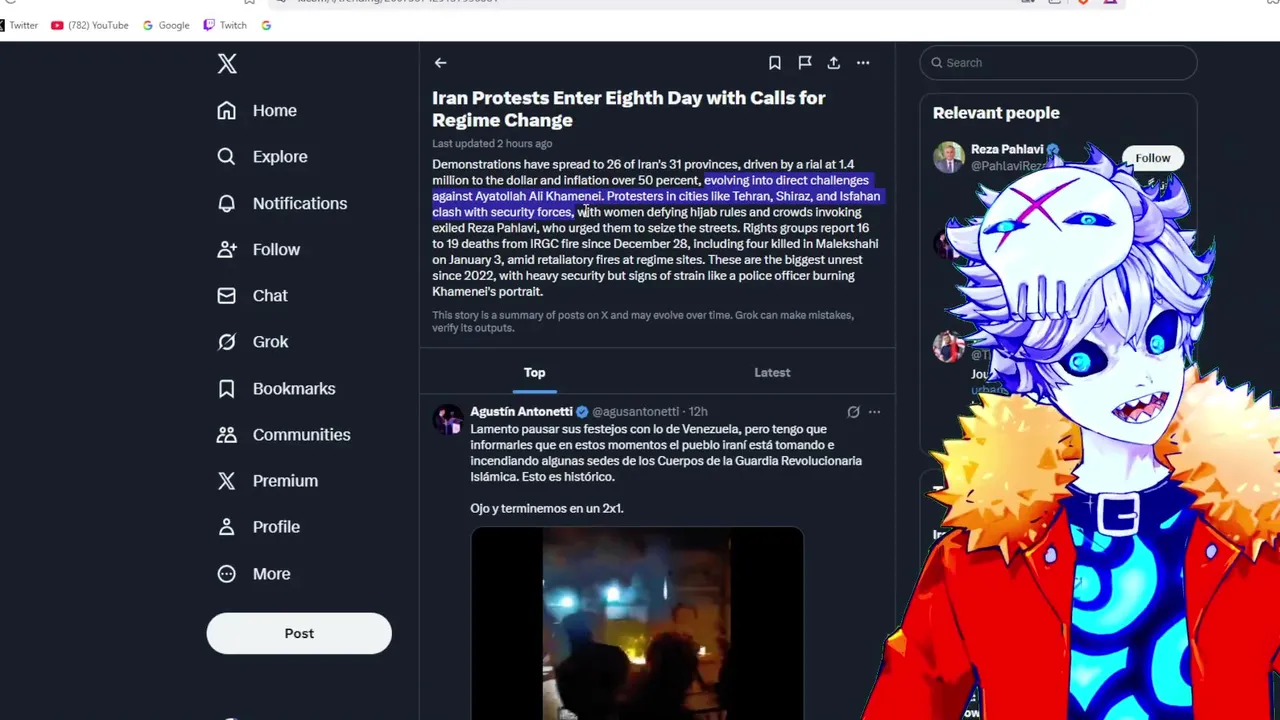Click the X logo icon
The image size is (1280, 720).
click(227, 64)
